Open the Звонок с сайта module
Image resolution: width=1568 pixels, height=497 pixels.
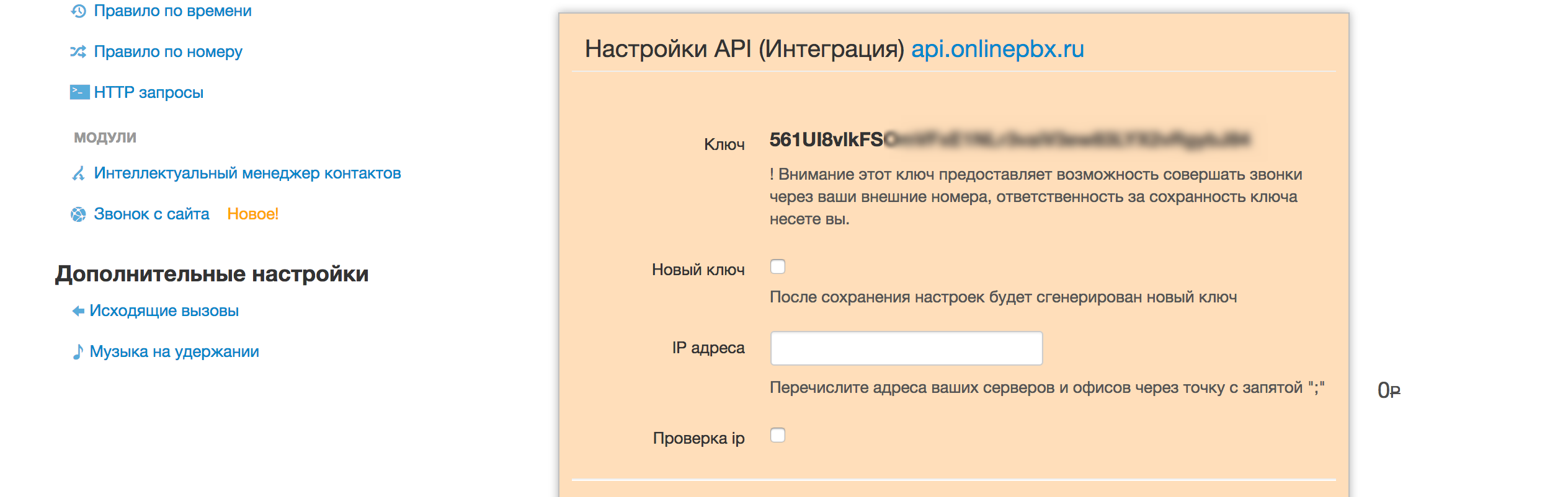(x=151, y=214)
